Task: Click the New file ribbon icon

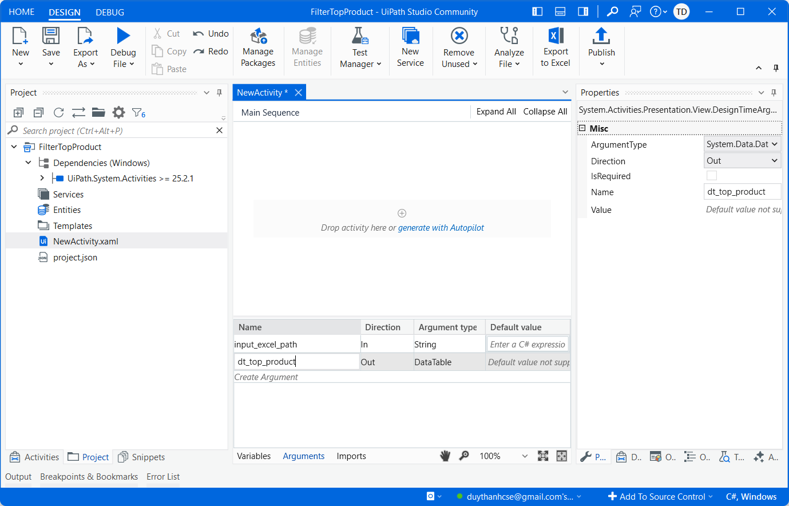Action: 20,37
